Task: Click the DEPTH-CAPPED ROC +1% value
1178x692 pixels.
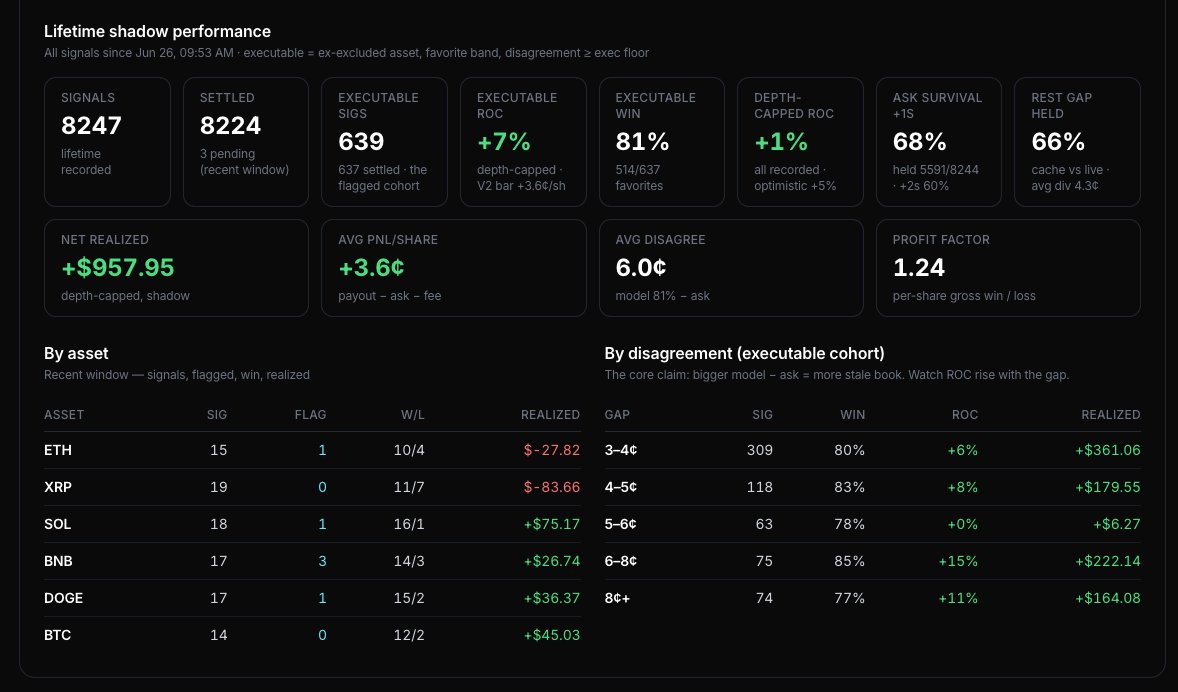Action: tap(781, 141)
